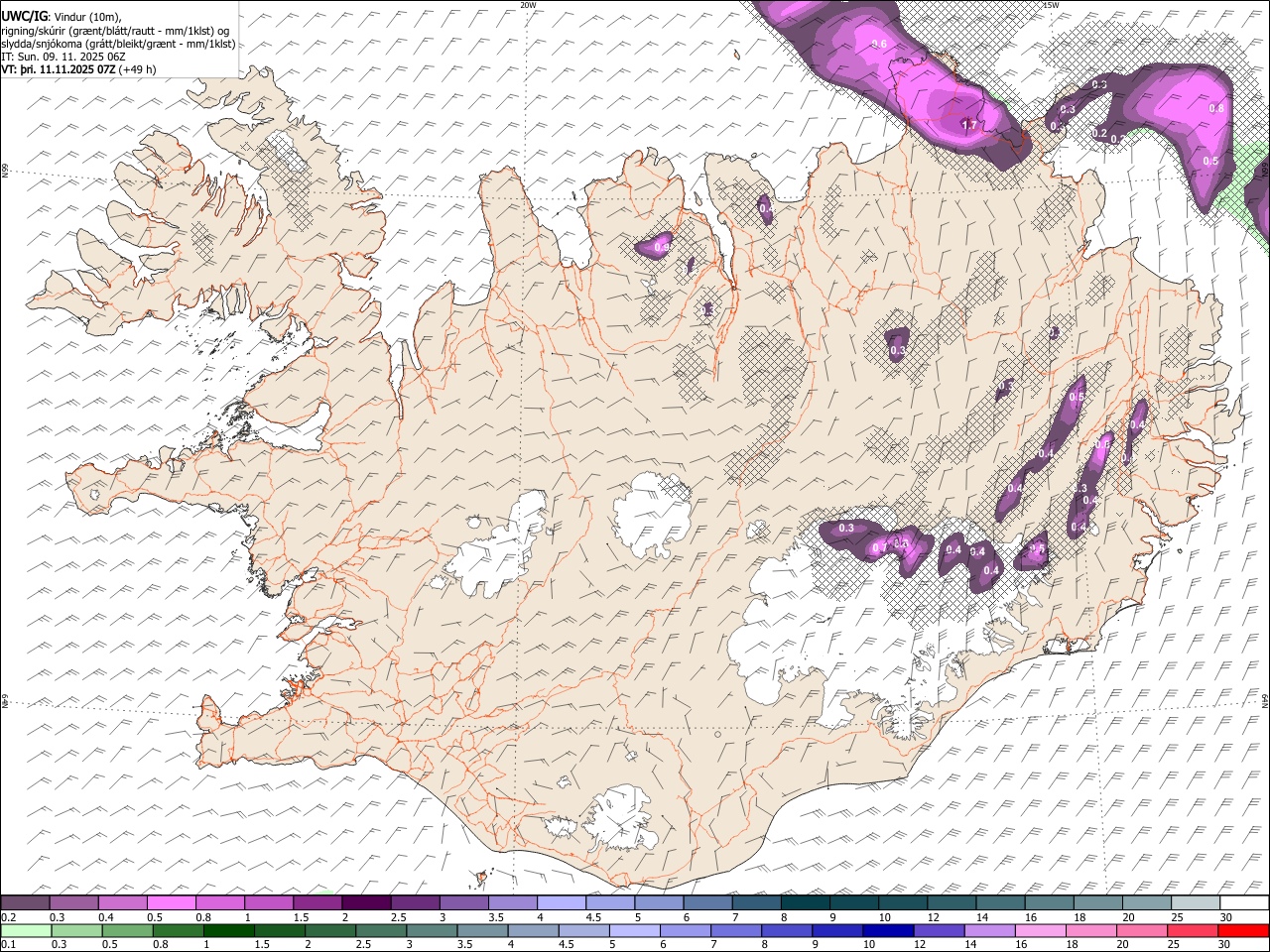The image size is (1270, 952).
Task: Click the palest green 0.1 swatch in lower legend
Action: pos(27,930)
